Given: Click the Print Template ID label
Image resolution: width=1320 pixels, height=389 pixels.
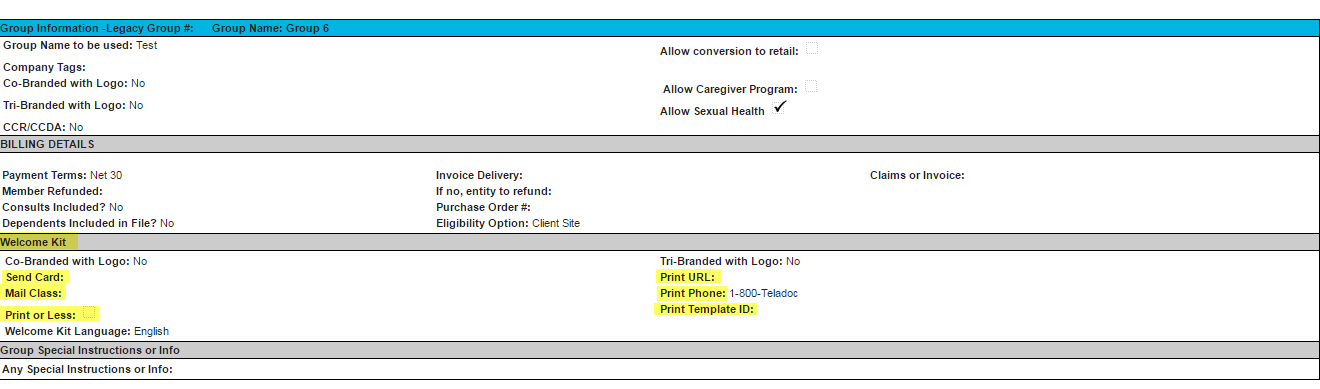Looking at the screenshot, I should (x=707, y=310).
